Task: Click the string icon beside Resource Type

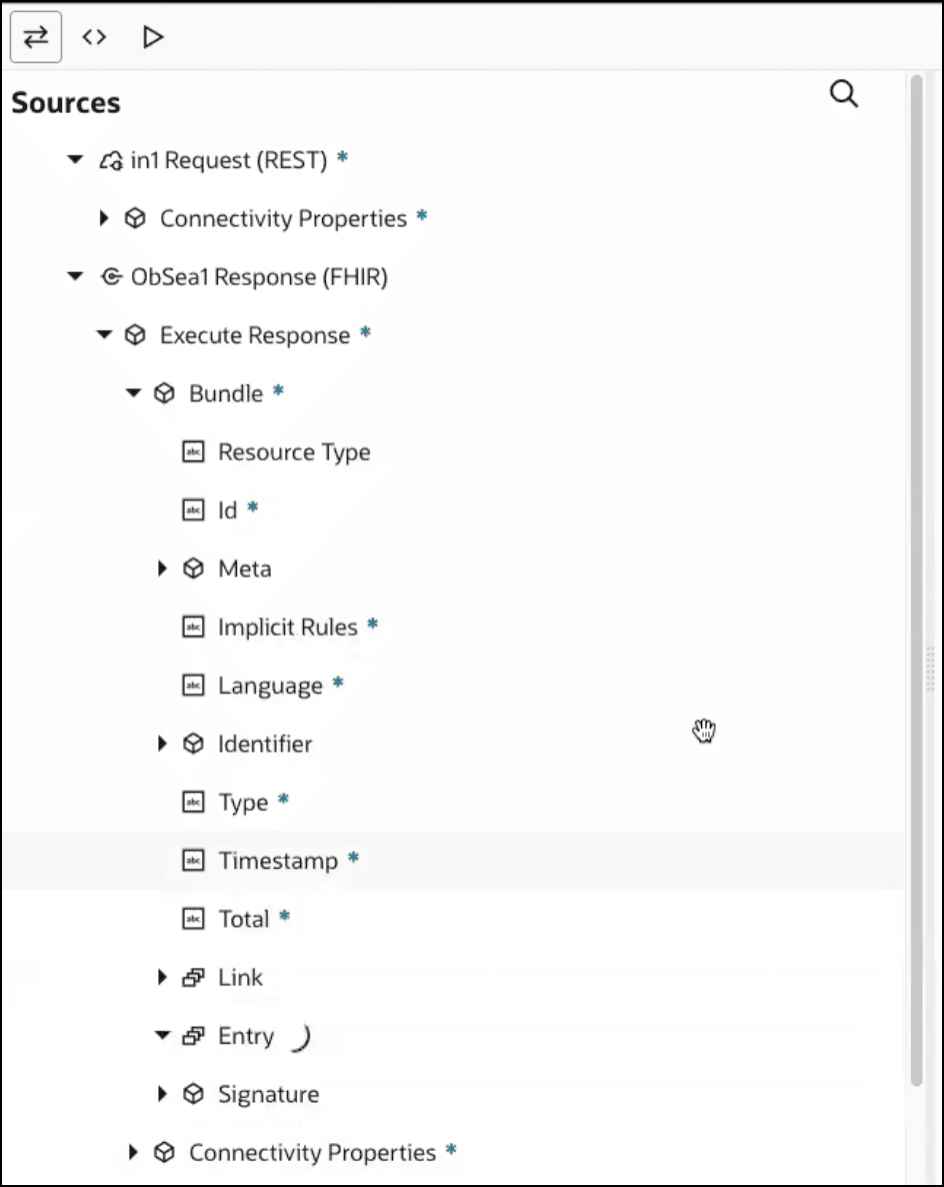Action: click(x=193, y=452)
